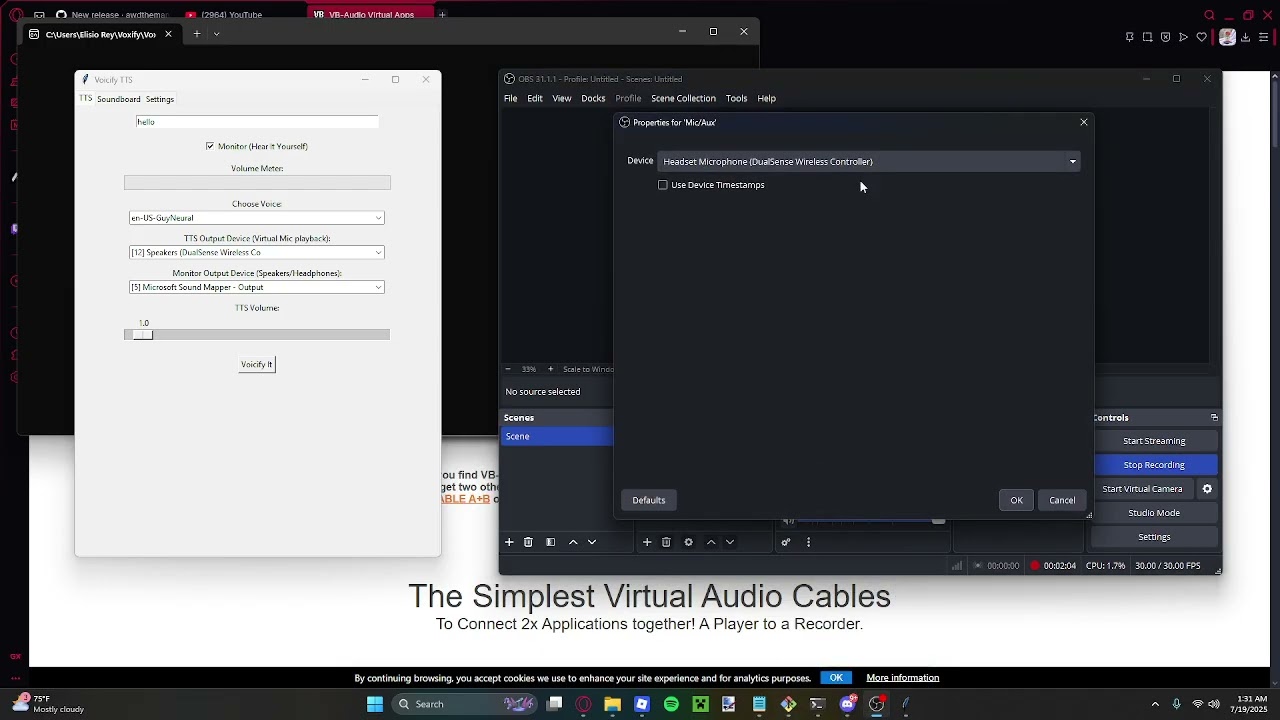Viewport: 1280px width, 720px height.
Task: Remove selected scene with trash icon
Action: pyautogui.click(x=528, y=542)
